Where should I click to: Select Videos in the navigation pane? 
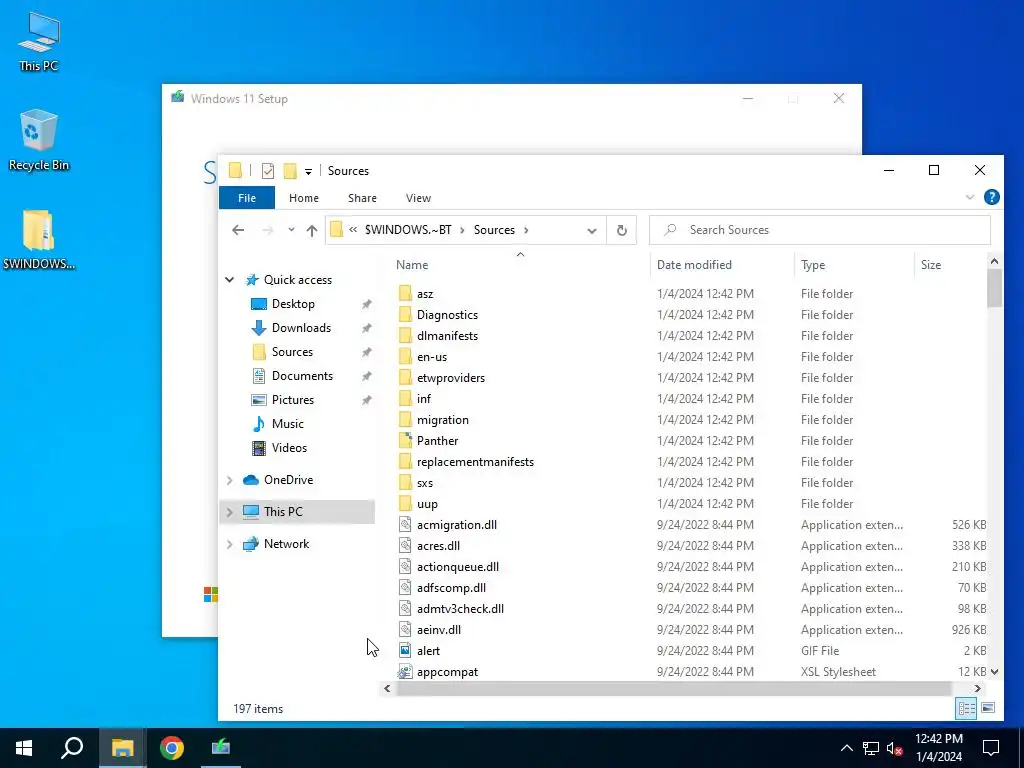[289, 448]
